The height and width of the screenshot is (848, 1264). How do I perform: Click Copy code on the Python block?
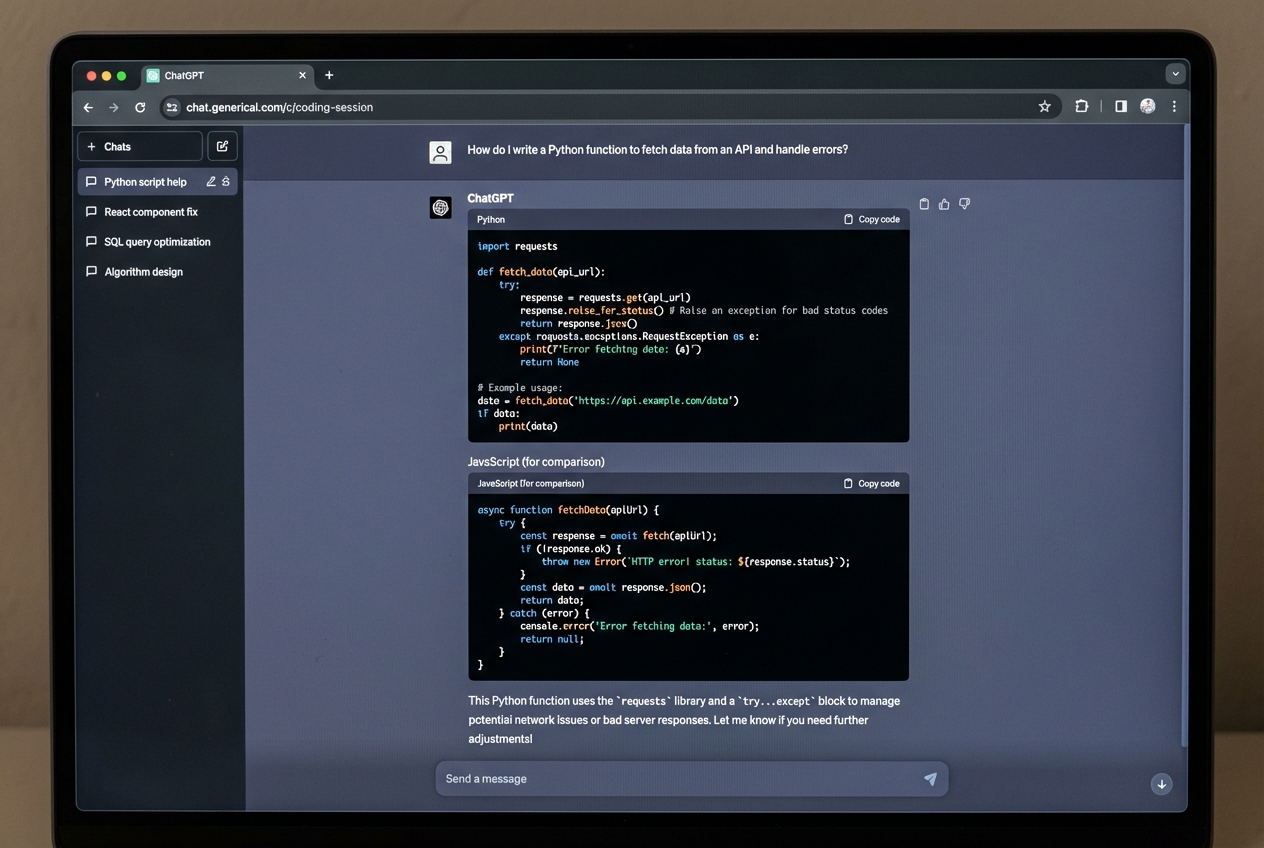pos(871,219)
